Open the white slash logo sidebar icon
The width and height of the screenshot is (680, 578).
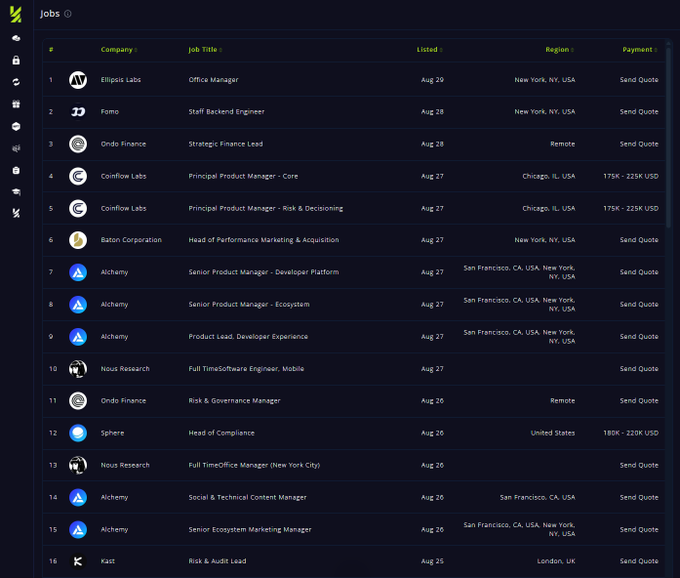[16, 213]
